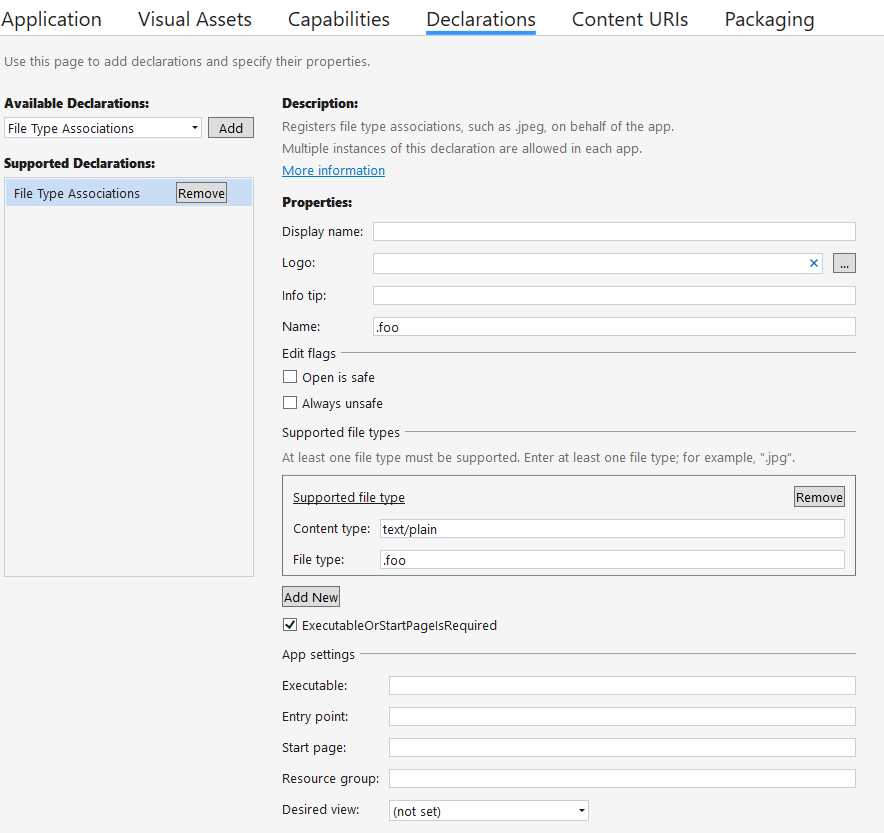Screen dimensions: 884x833
Task: Focus the Entry point field
Action: coord(620,716)
